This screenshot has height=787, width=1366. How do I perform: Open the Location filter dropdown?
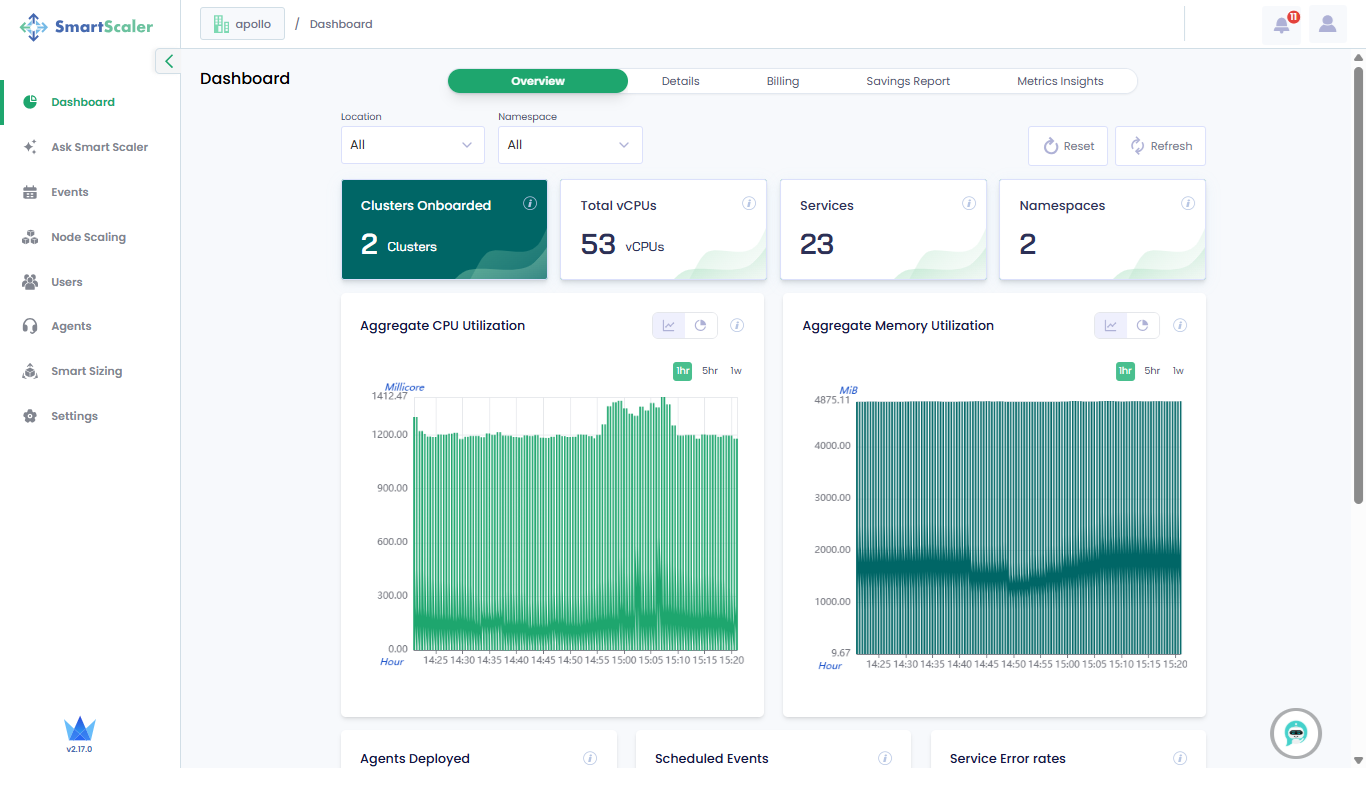(x=412, y=145)
